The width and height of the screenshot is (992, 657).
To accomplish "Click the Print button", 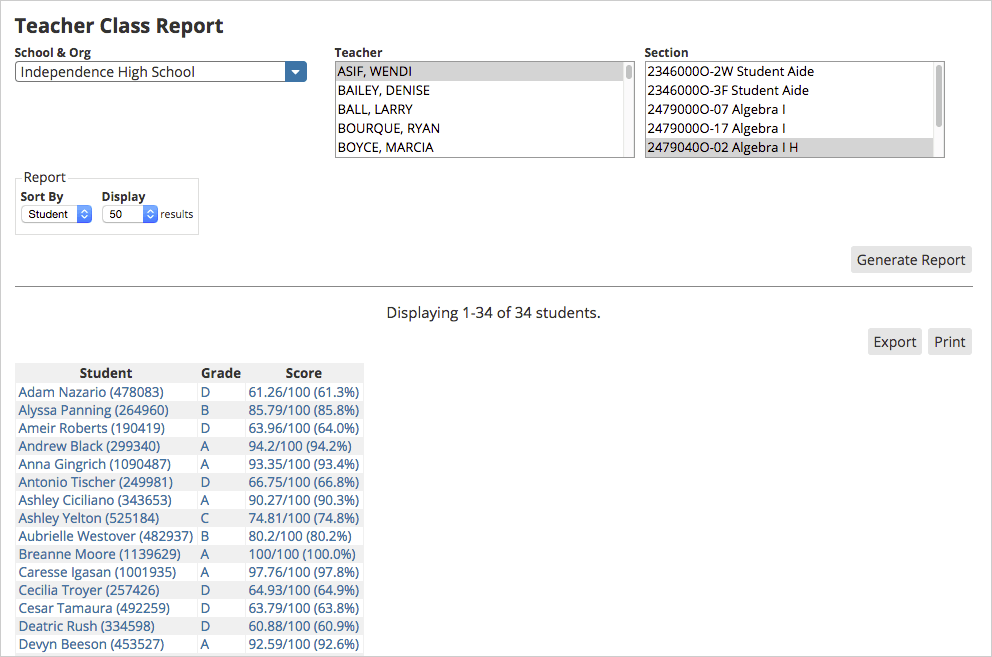I will click(x=949, y=341).
